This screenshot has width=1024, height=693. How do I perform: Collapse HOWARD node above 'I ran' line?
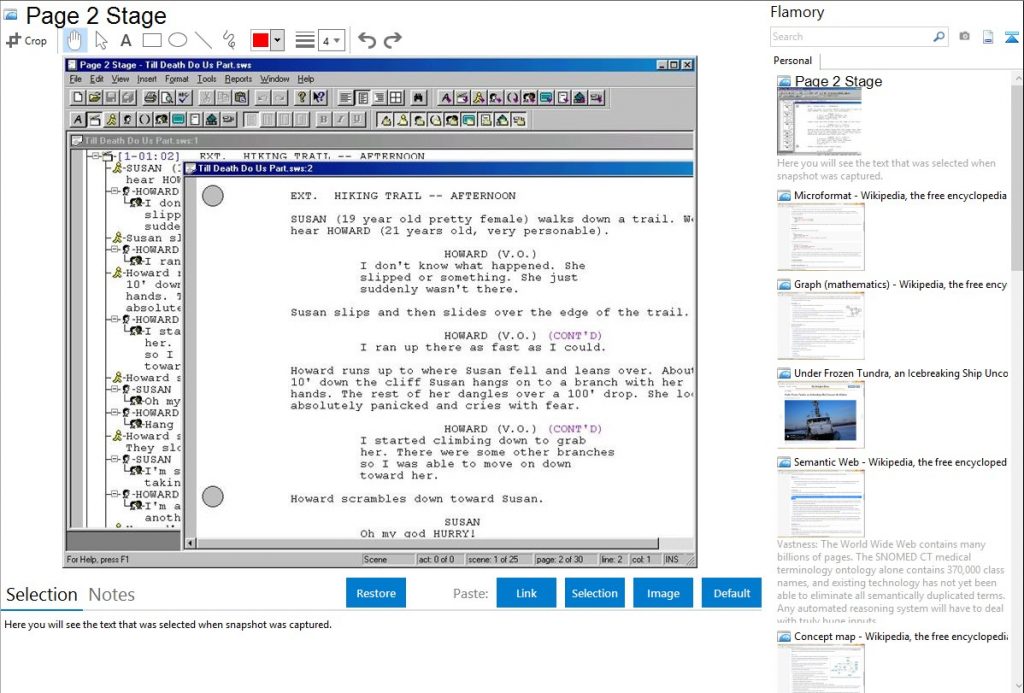pos(115,250)
